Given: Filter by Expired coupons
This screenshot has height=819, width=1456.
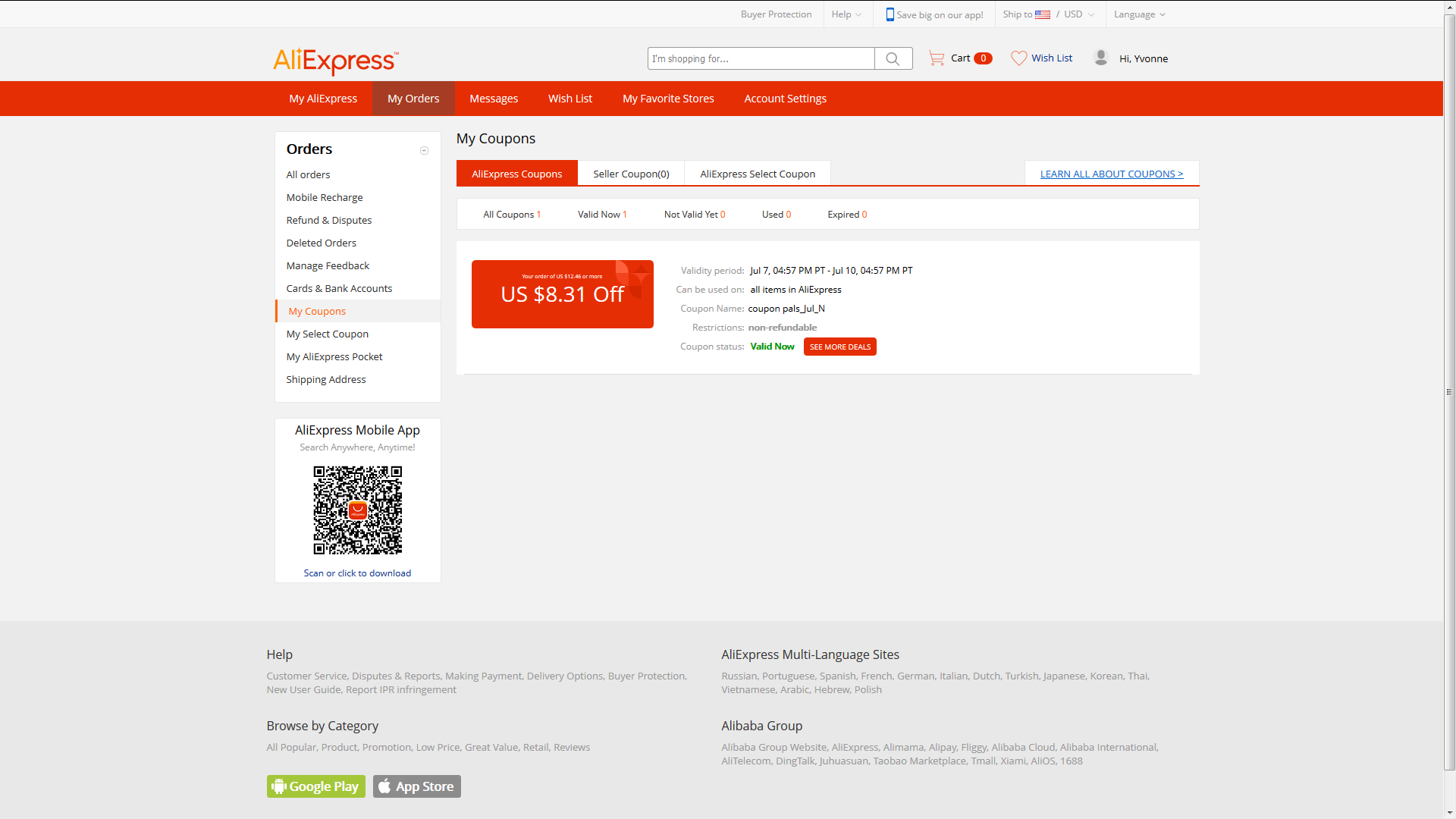Looking at the screenshot, I should point(847,215).
